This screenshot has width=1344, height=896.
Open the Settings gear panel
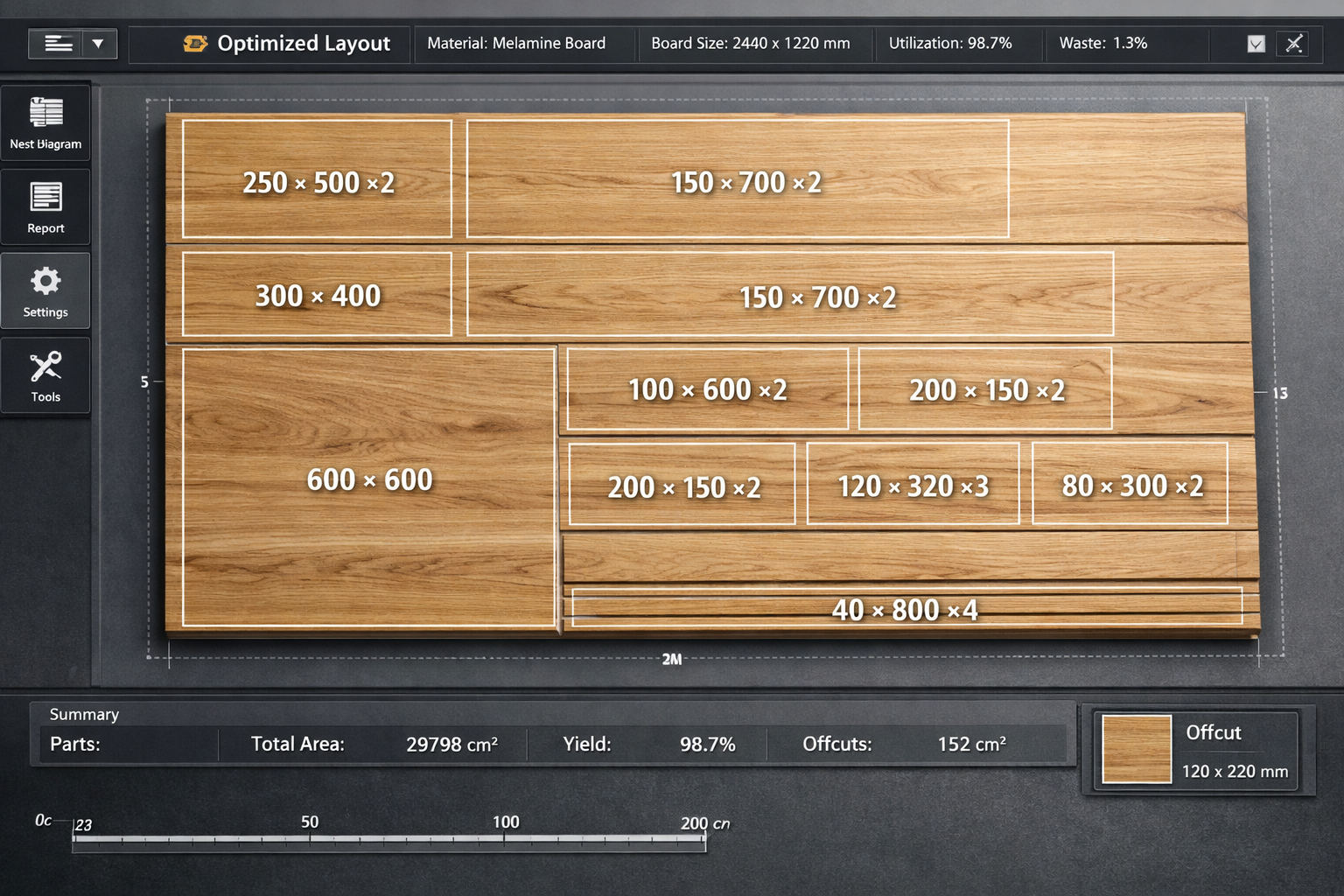(45, 291)
